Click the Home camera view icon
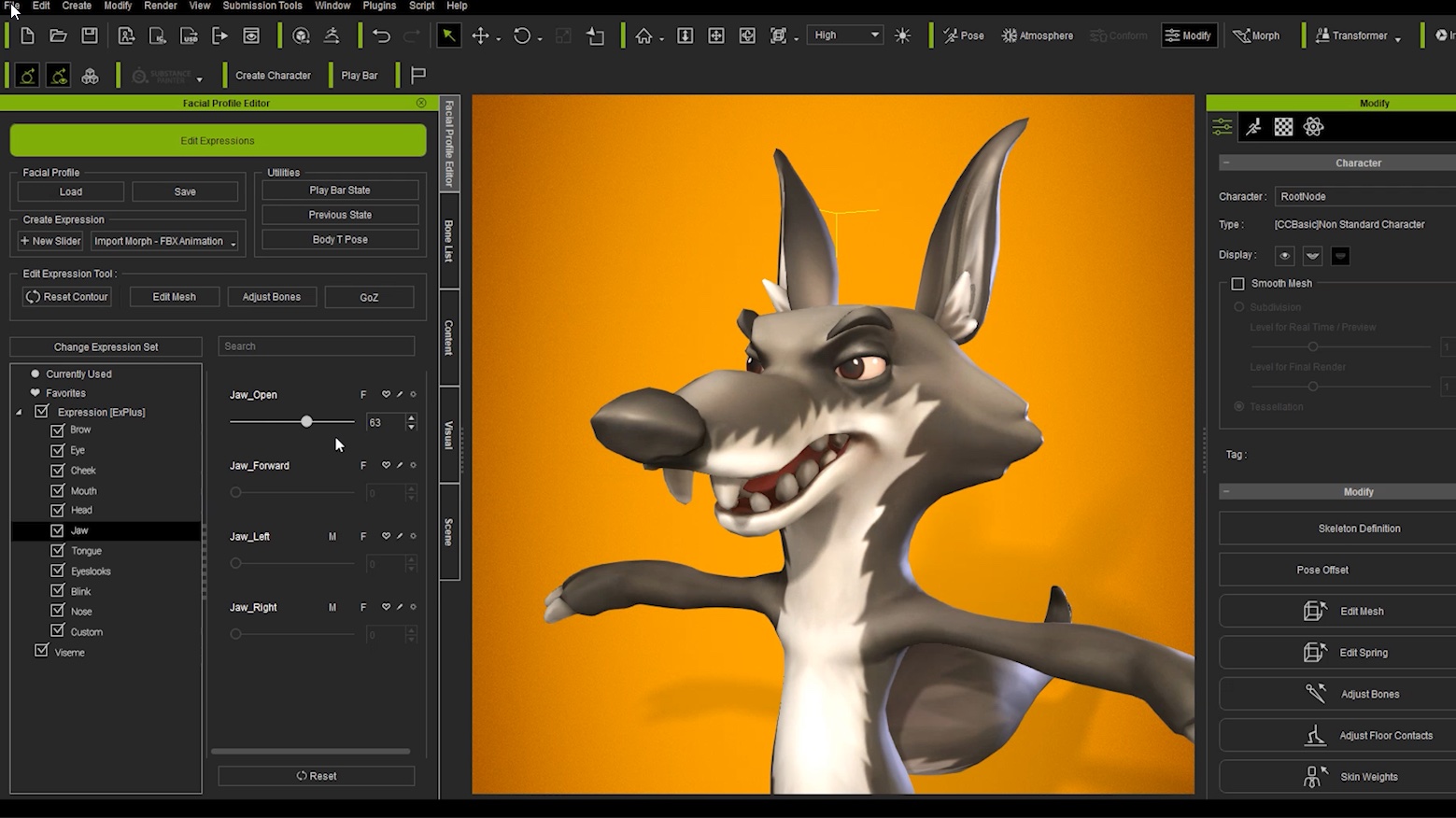The image size is (1456, 818). tap(643, 35)
